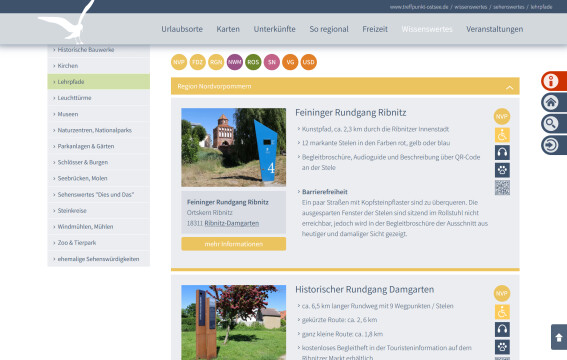Image resolution: width=567 pixels, height=360 pixels.
Task: Open the Veranstaltungen menu item
Action: pyautogui.click(x=494, y=29)
